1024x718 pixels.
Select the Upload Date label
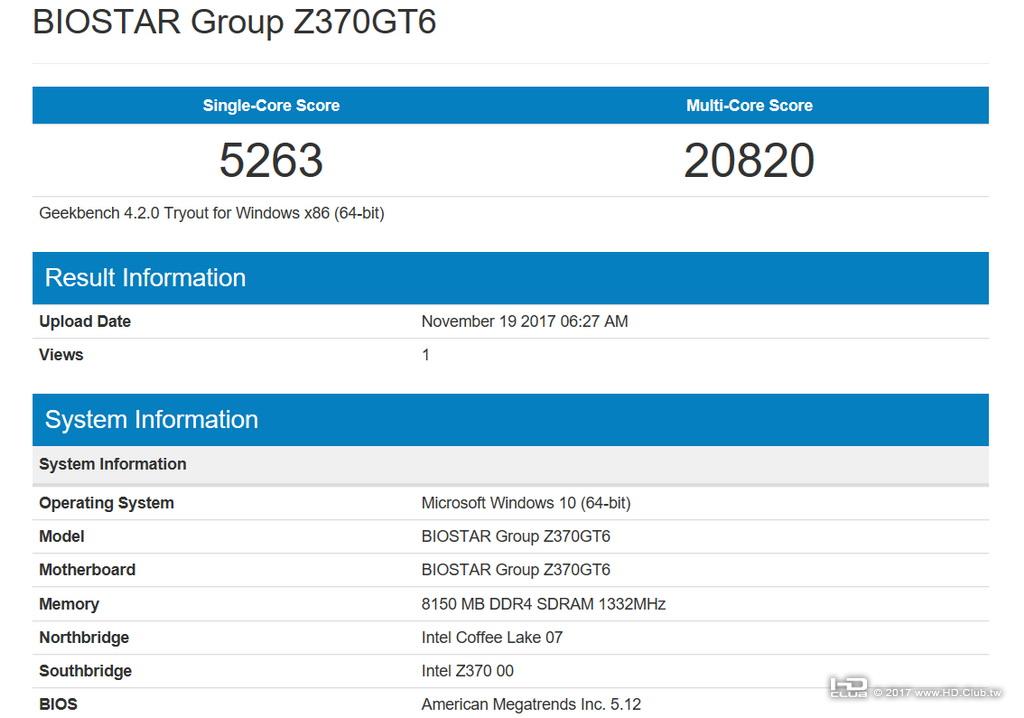(x=85, y=321)
